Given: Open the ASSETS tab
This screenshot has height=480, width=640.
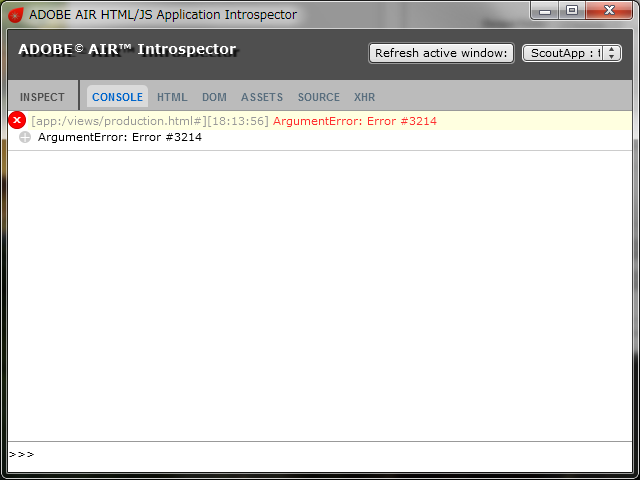Looking at the screenshot, I should [x=262, y=97].
